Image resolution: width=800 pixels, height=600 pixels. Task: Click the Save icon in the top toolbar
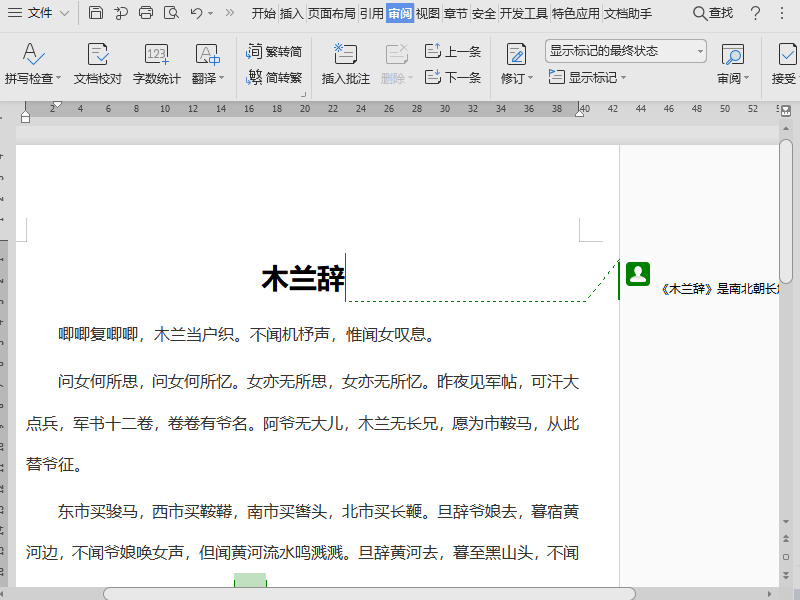(95, 12)
